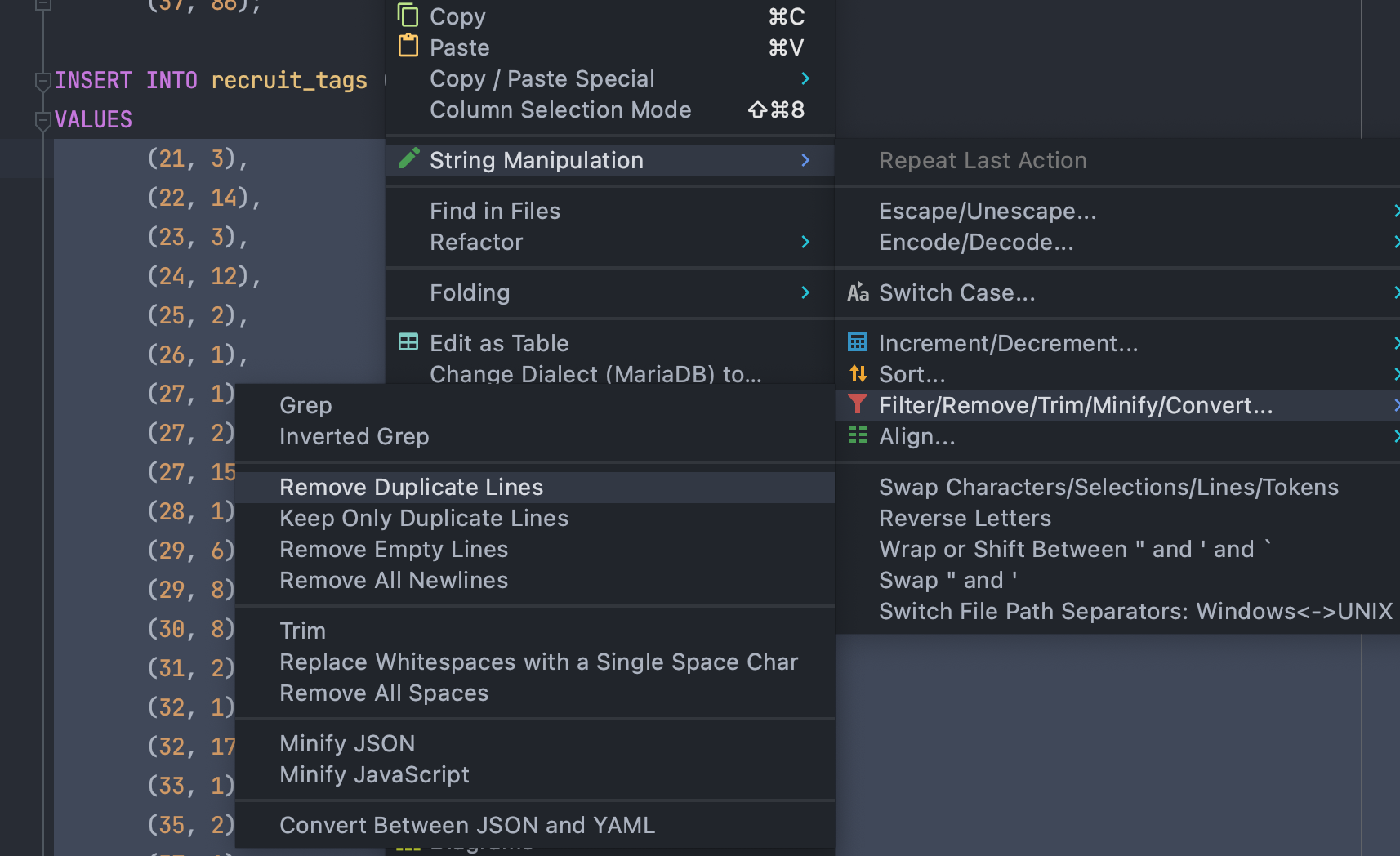1400x856 pixels.
Task: Collapse the VALUES fold marker in gutter
Action: tap(43, 121)
